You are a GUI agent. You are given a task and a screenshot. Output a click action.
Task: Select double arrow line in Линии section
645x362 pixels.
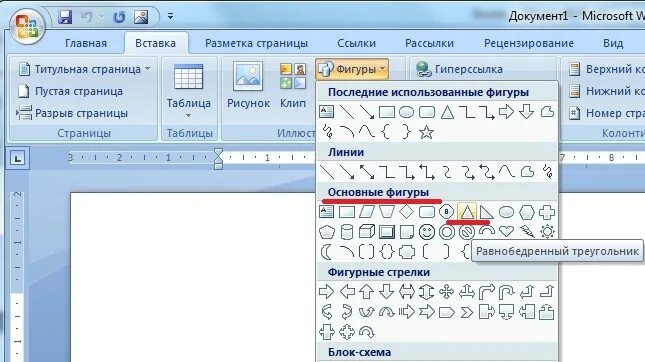[367, 172]
